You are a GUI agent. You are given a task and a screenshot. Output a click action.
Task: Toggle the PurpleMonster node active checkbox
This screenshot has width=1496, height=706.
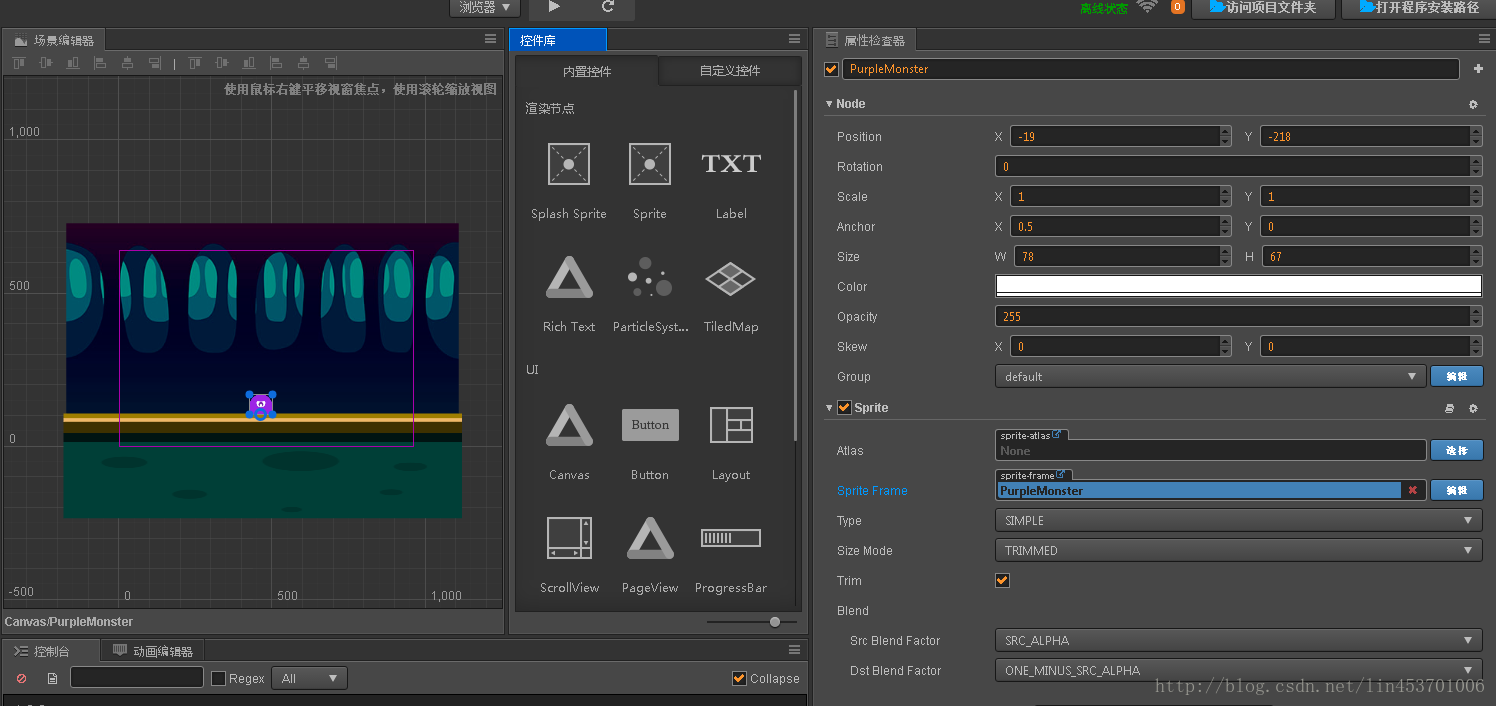(831, 69)
